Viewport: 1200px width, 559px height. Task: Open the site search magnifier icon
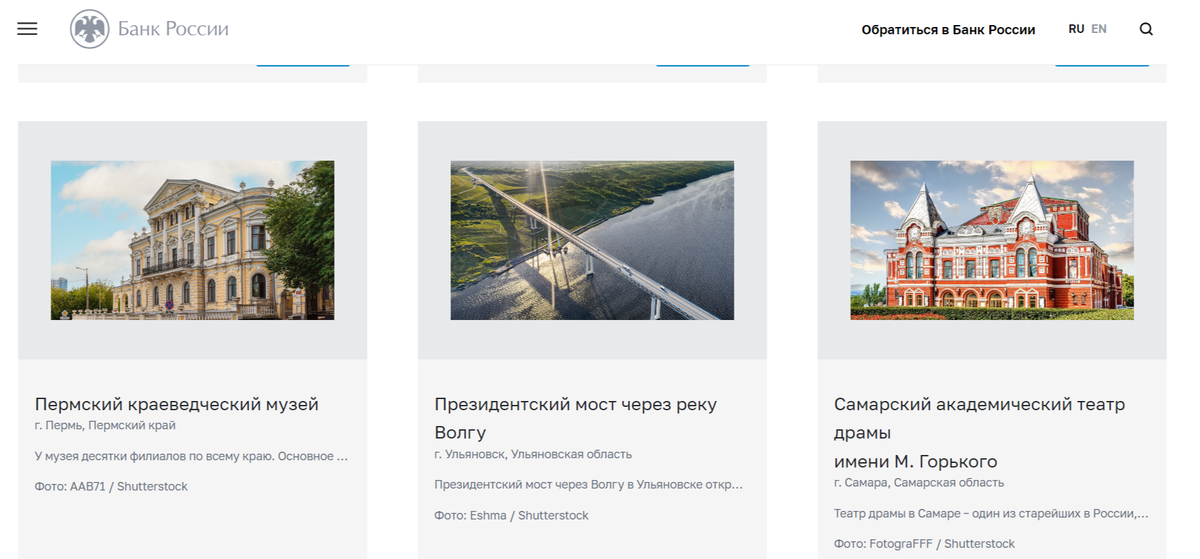click(x=1146, y=29)
